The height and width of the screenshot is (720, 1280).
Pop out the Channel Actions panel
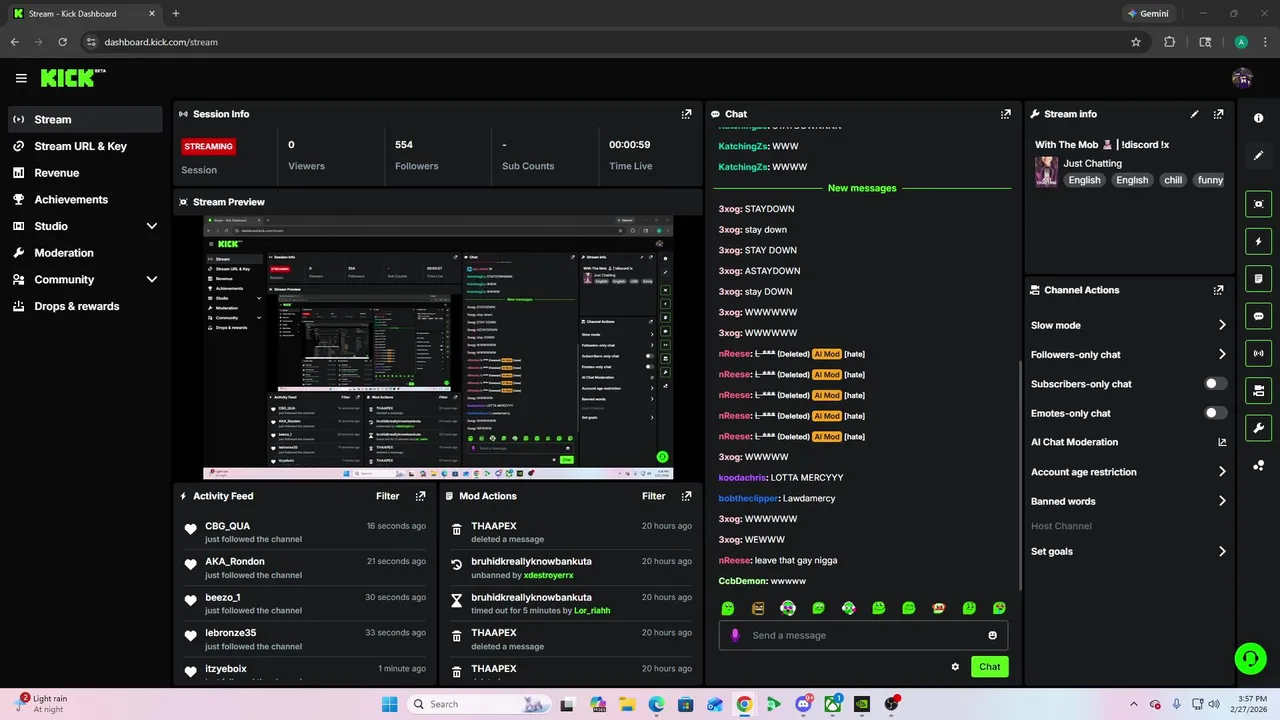point(1218,290)
